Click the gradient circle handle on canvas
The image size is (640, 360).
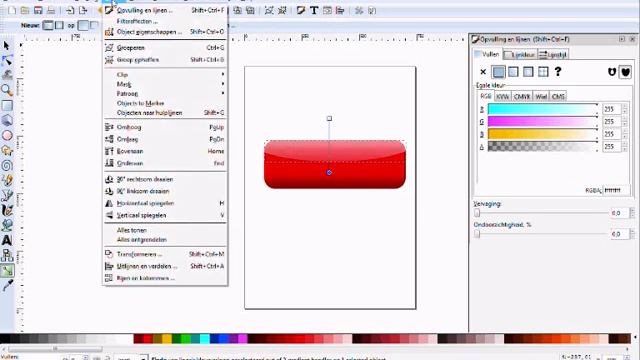(329, 173)
